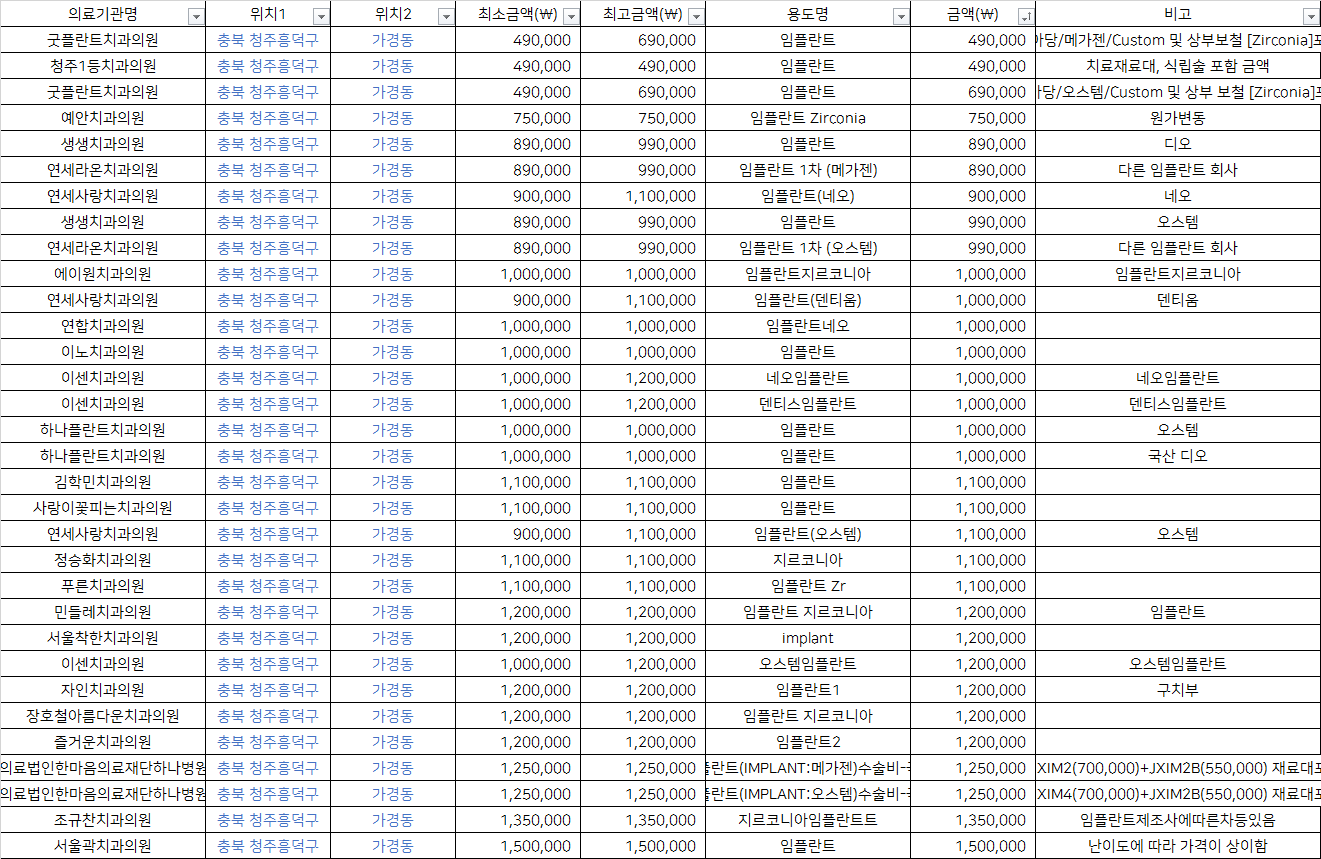Open 충북 청주흥덕구 link in 푸른치과의원 row
The height and width of the screenshot is (859, 1321).
pyautogui.click(x=267, y=586)
